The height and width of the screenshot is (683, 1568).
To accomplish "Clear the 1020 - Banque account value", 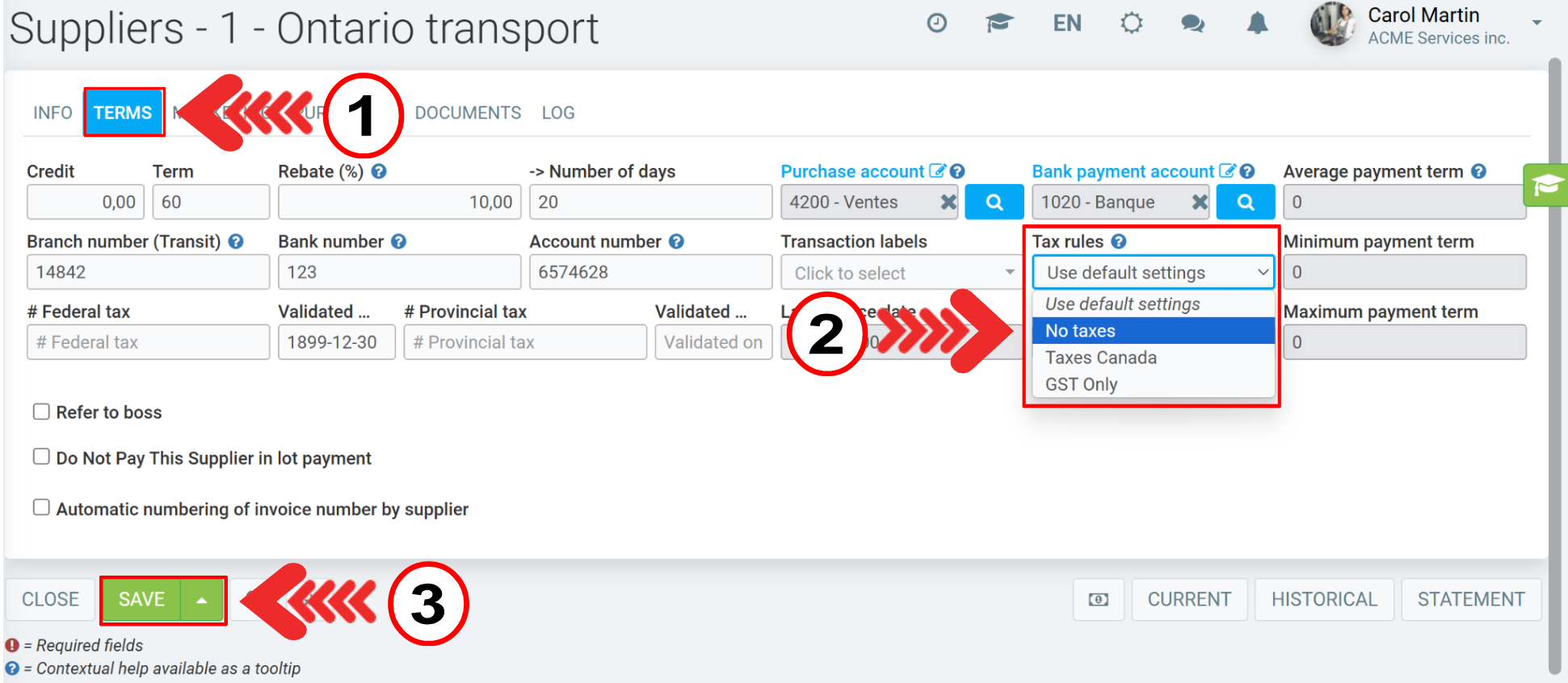I will (x=1200, y=203).
